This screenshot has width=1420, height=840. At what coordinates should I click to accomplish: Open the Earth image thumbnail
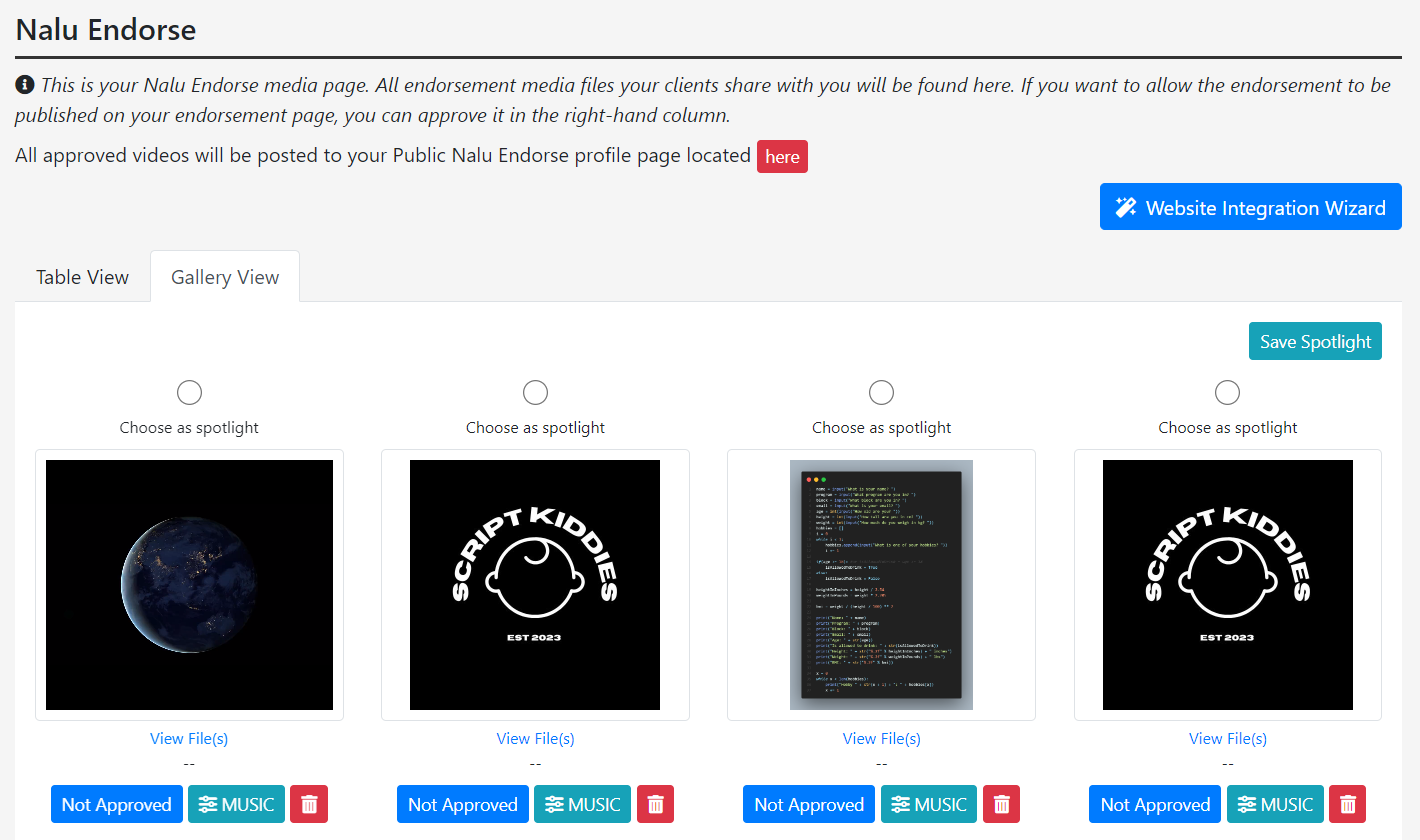coord(189,585)
